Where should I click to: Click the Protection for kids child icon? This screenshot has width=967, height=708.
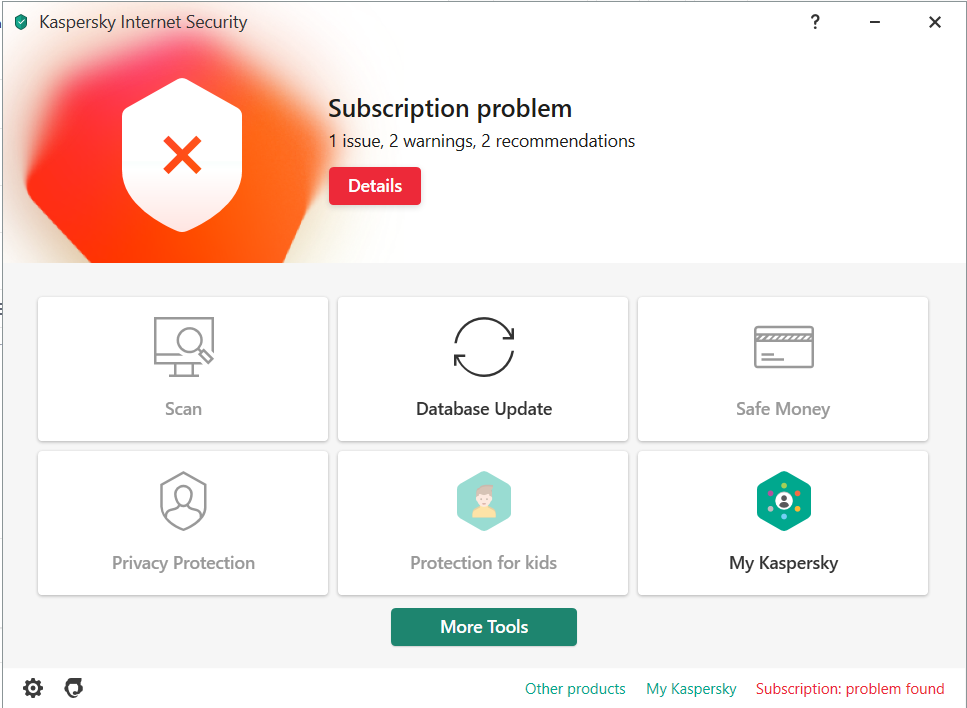pos(484,501)
